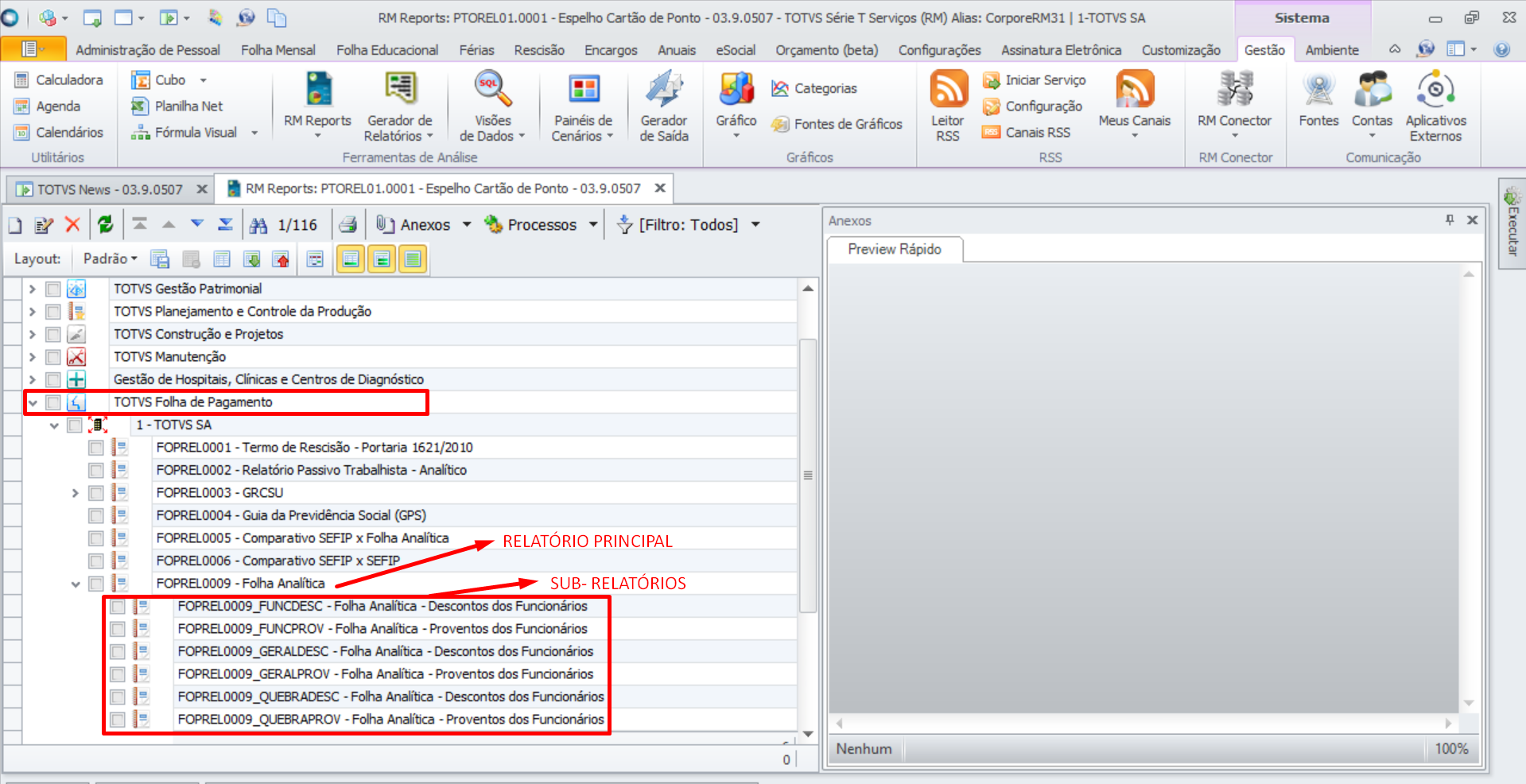
Task: Pin the Anexos panel
Action: tap(1450, 220)
